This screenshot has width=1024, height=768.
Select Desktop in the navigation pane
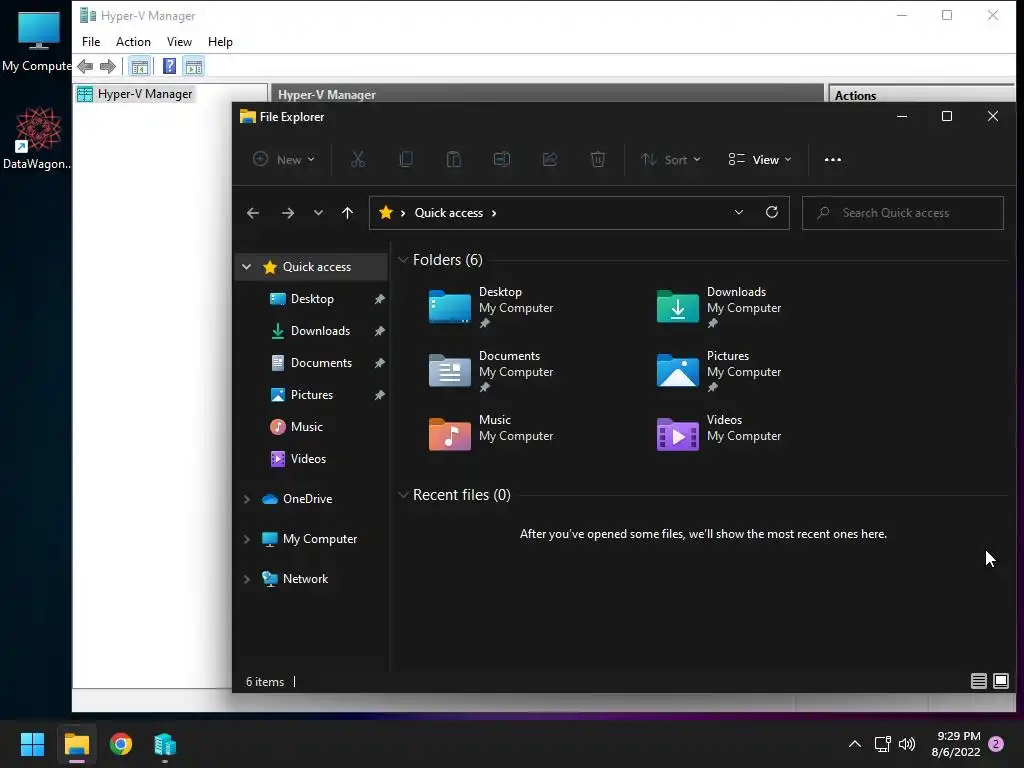tap(312, 298)
